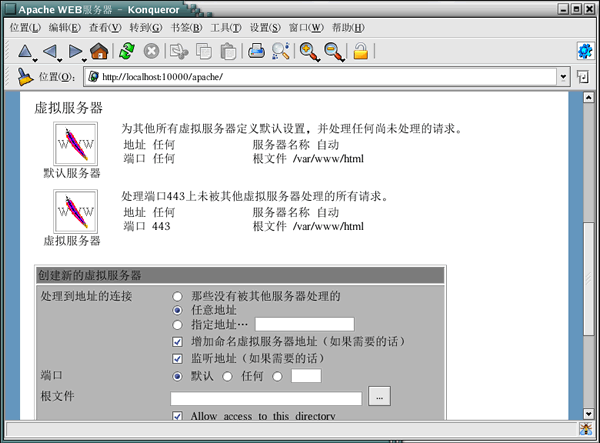Screen dimensions: 600x443
Task: Open the 设置(S) menu
Action: 265,28
